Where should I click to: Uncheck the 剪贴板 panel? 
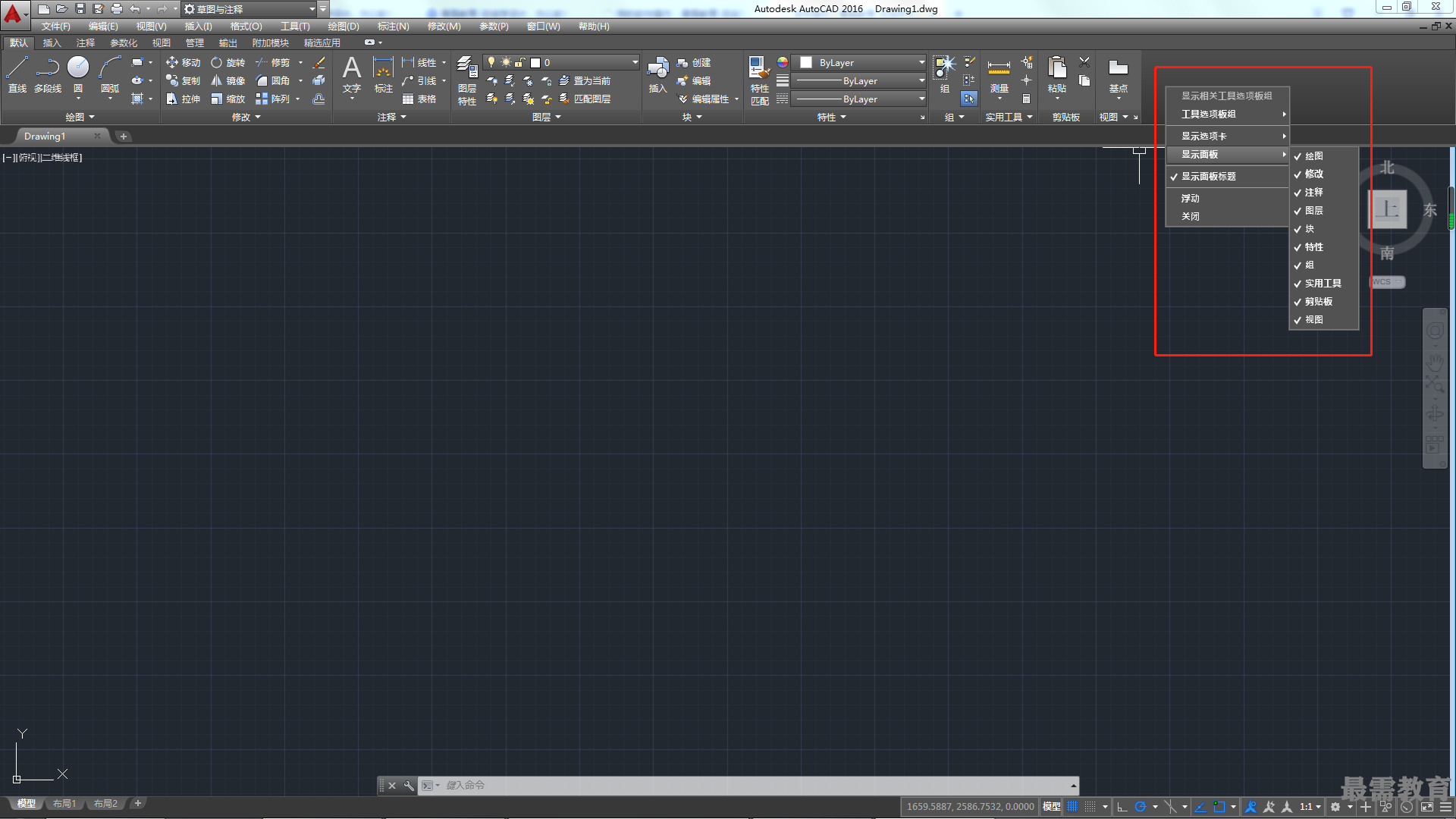(1323, 302)
